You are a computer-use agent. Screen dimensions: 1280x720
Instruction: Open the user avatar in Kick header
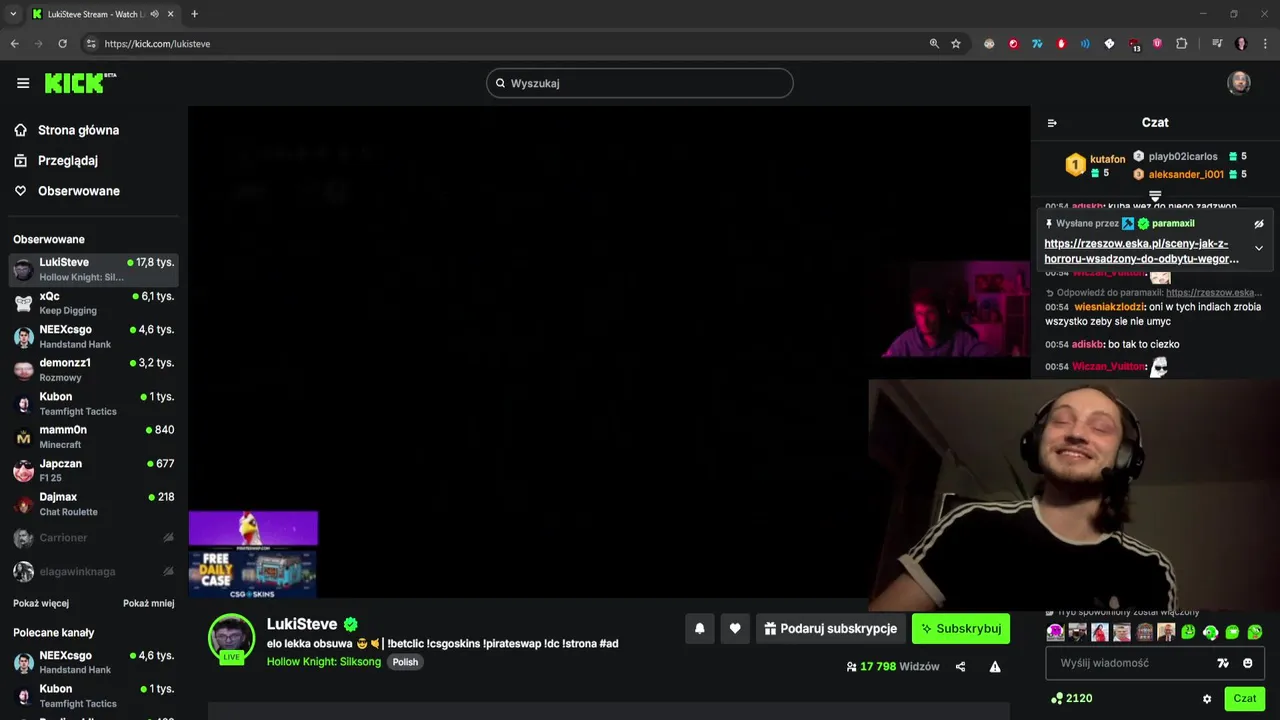pyautogui.click(x=1239, y=83)
